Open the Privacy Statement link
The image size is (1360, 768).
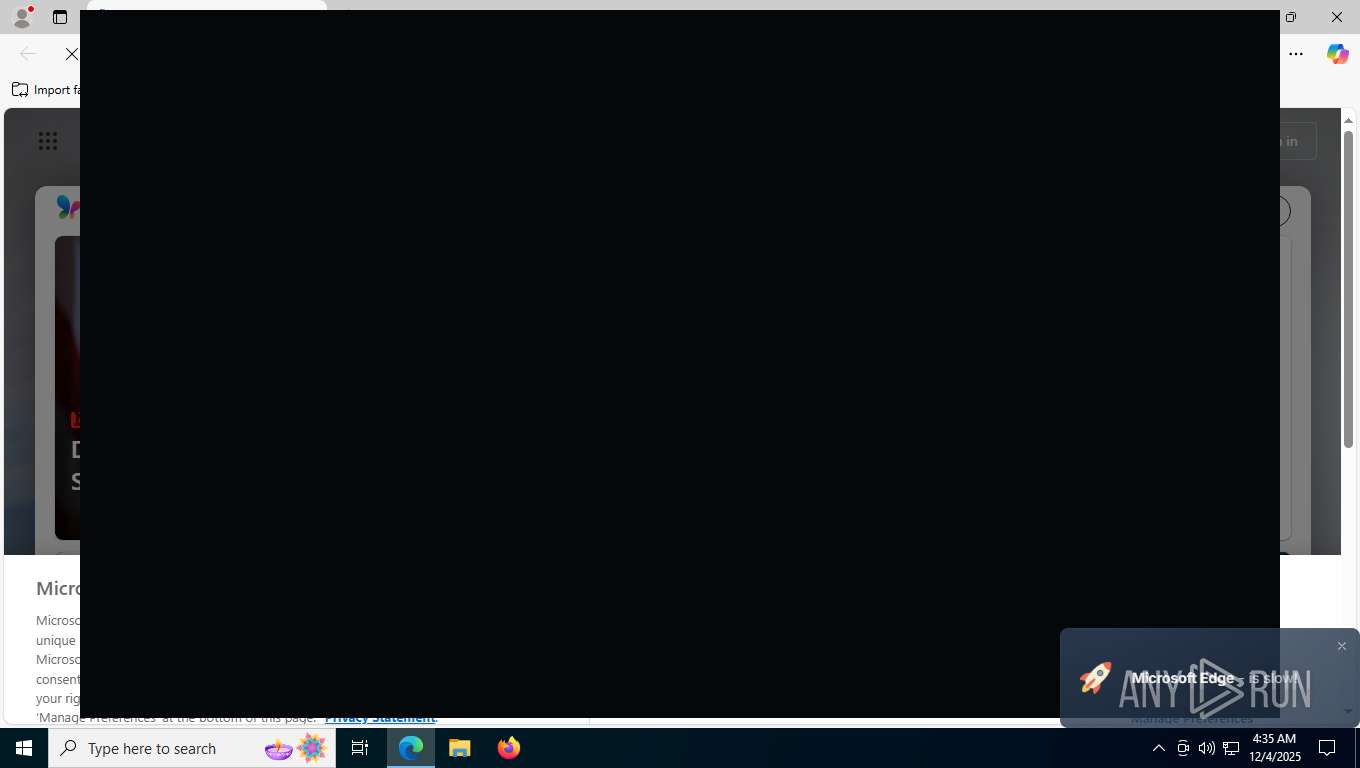click(380, 717)
